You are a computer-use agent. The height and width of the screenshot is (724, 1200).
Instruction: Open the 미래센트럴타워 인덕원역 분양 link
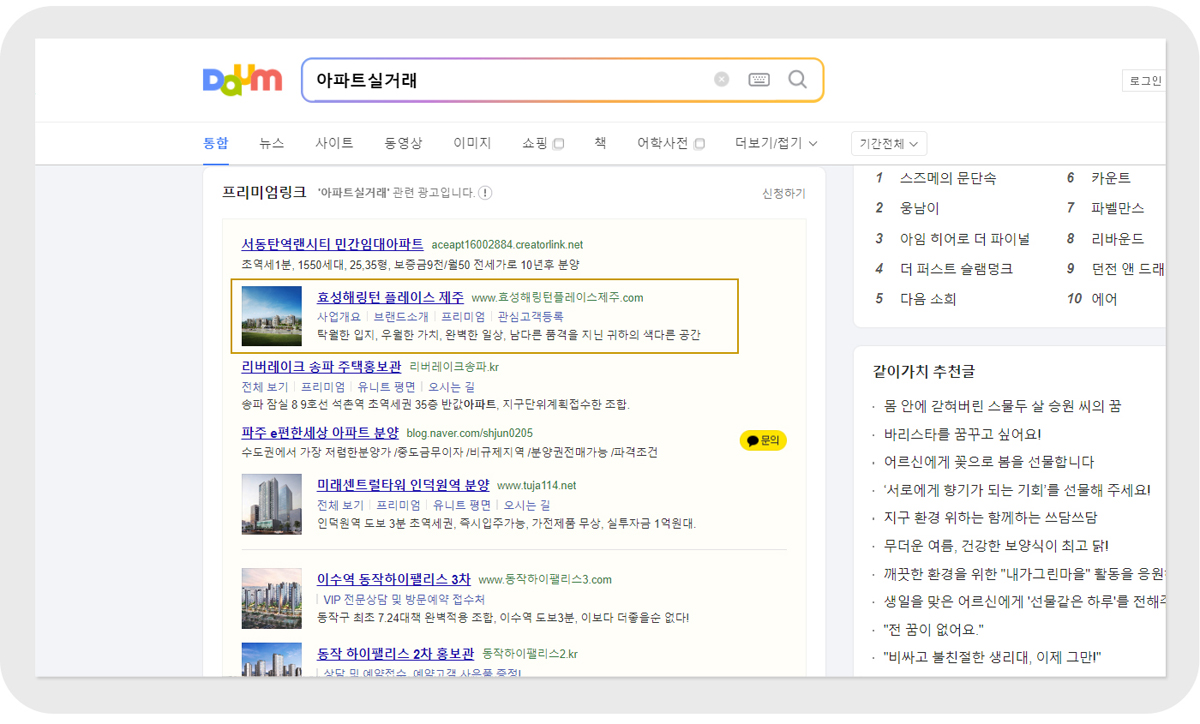pyautogui.click(x=403, y=485)
